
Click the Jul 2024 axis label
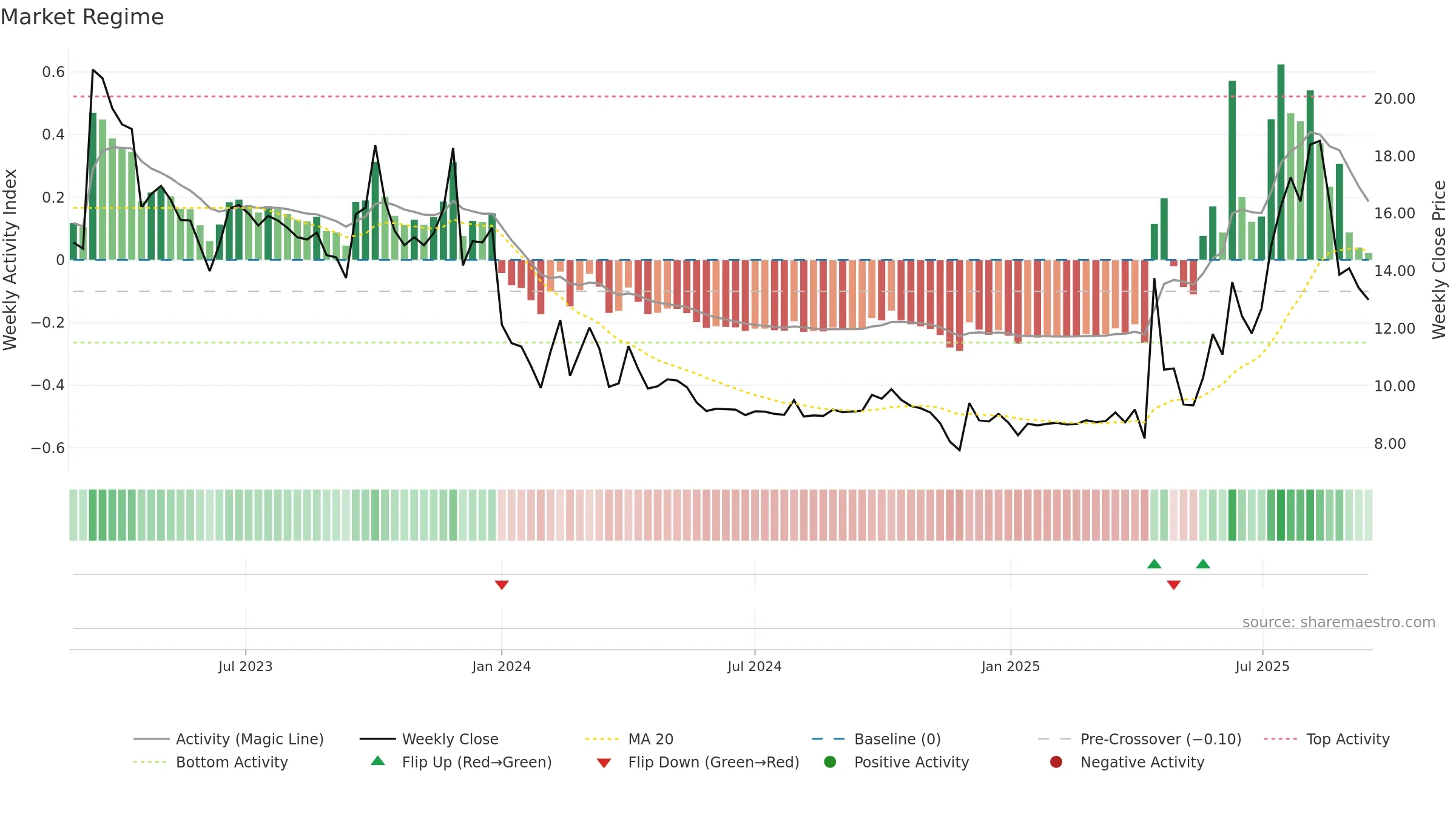(755, 666)
